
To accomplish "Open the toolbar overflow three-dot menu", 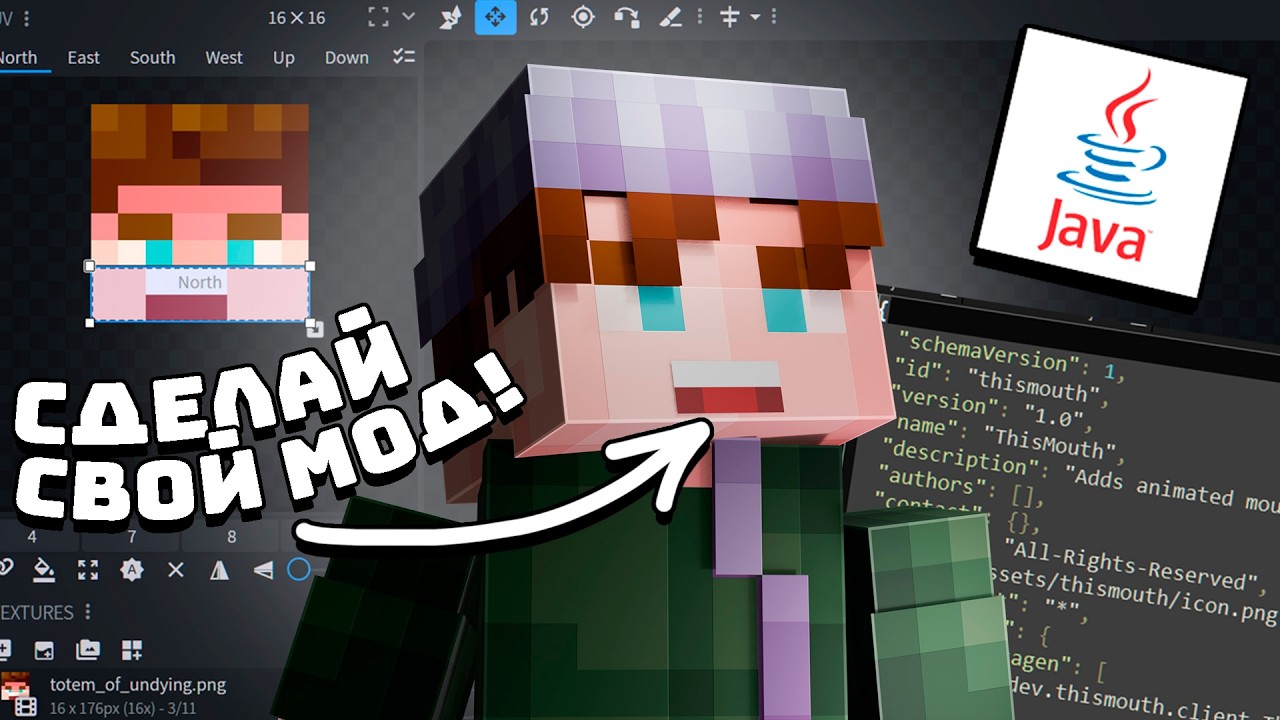I will pos(773,17).
